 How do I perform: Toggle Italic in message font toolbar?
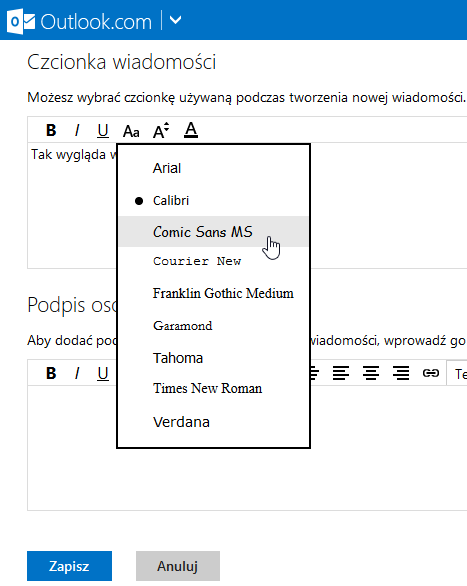pyautogui.click(x=77, y=130)
